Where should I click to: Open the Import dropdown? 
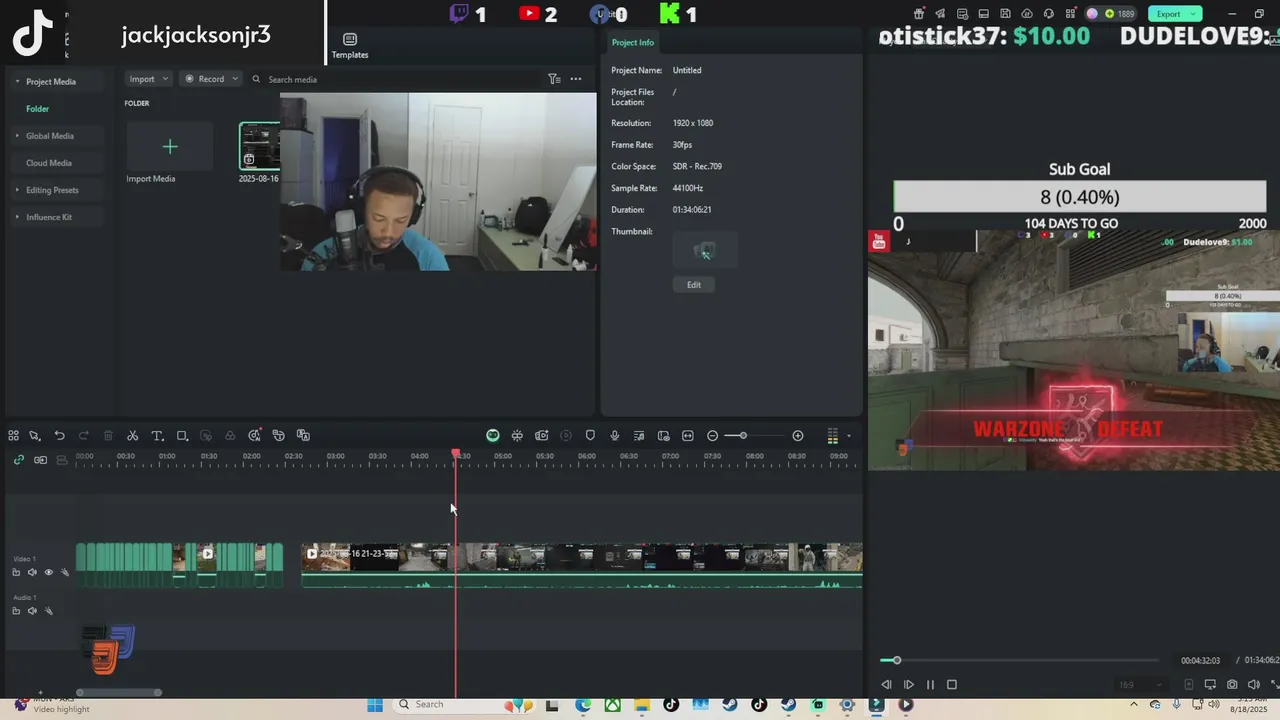coord(149,79)
